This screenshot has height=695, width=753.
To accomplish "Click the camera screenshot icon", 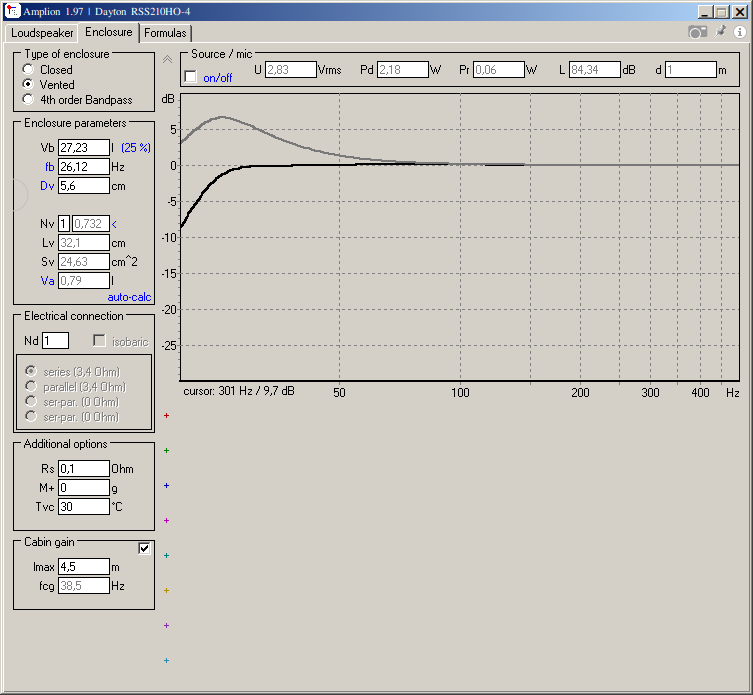I will pyautogui.click(x=697, y=32).
